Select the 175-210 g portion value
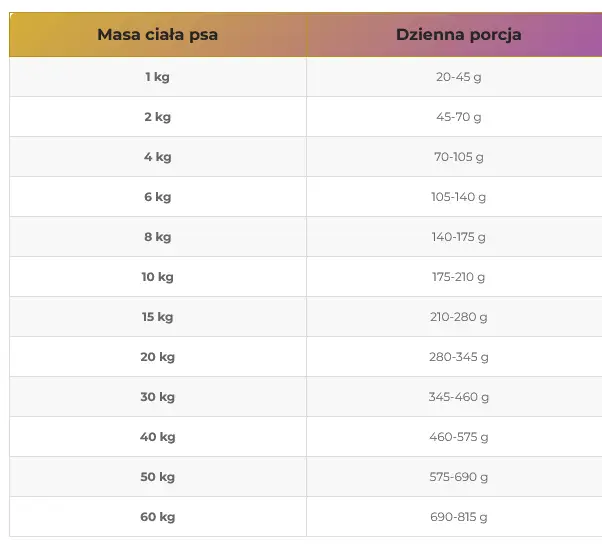 coord(458,277)
